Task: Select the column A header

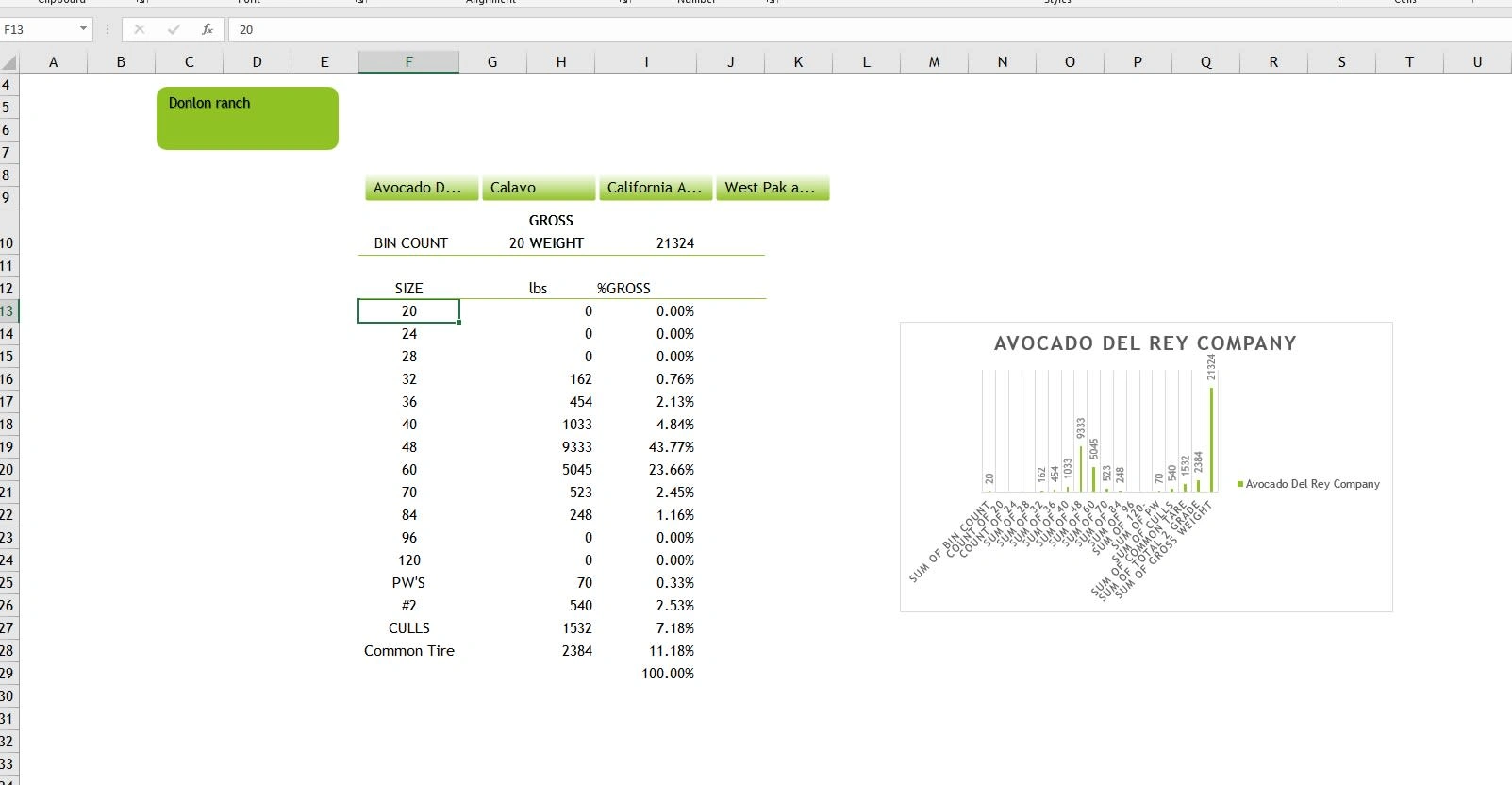Action: tap(53, 62)
